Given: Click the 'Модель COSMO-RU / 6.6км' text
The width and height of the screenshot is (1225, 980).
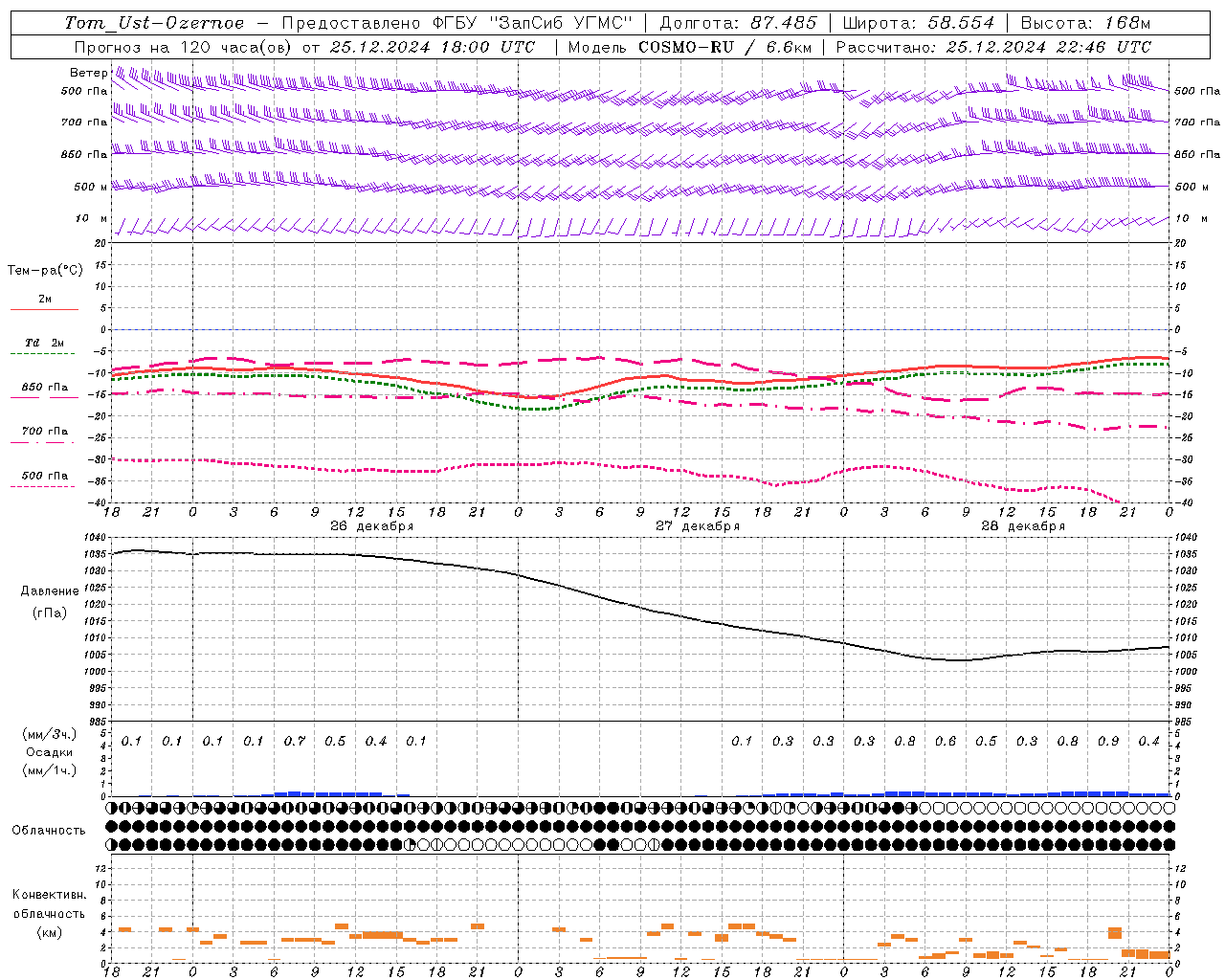Looking at the screenshot, I should (690, 47).
